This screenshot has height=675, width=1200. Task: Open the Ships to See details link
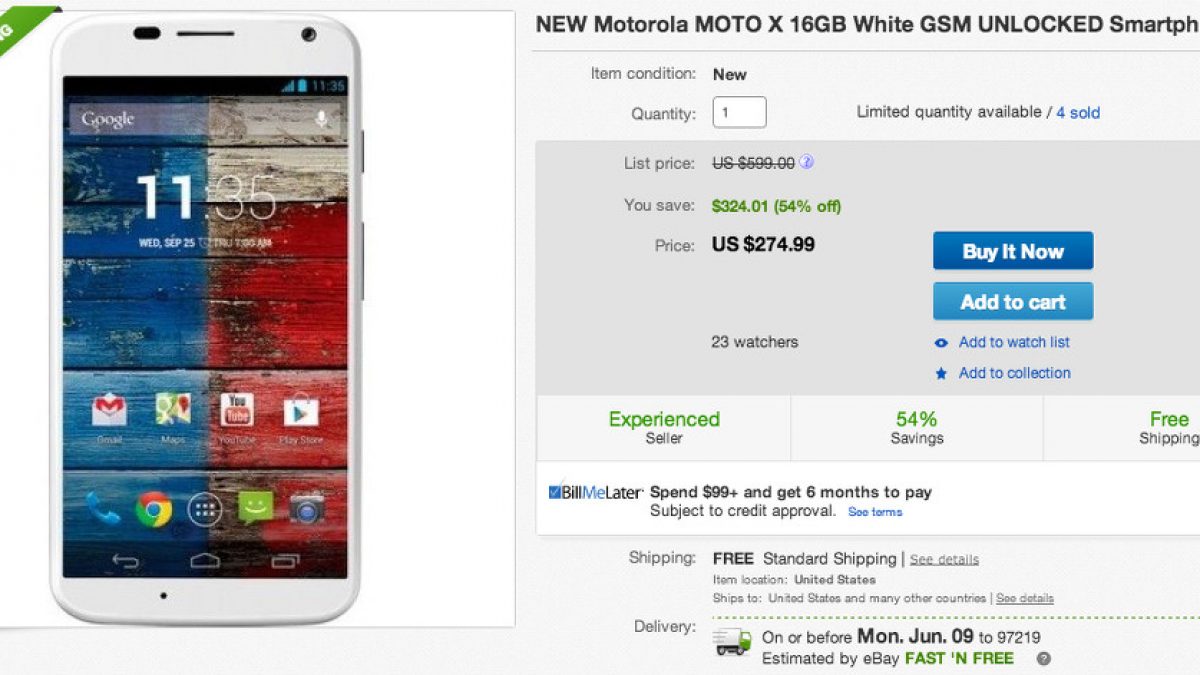pyautogui.click(x=1025, y=598)
